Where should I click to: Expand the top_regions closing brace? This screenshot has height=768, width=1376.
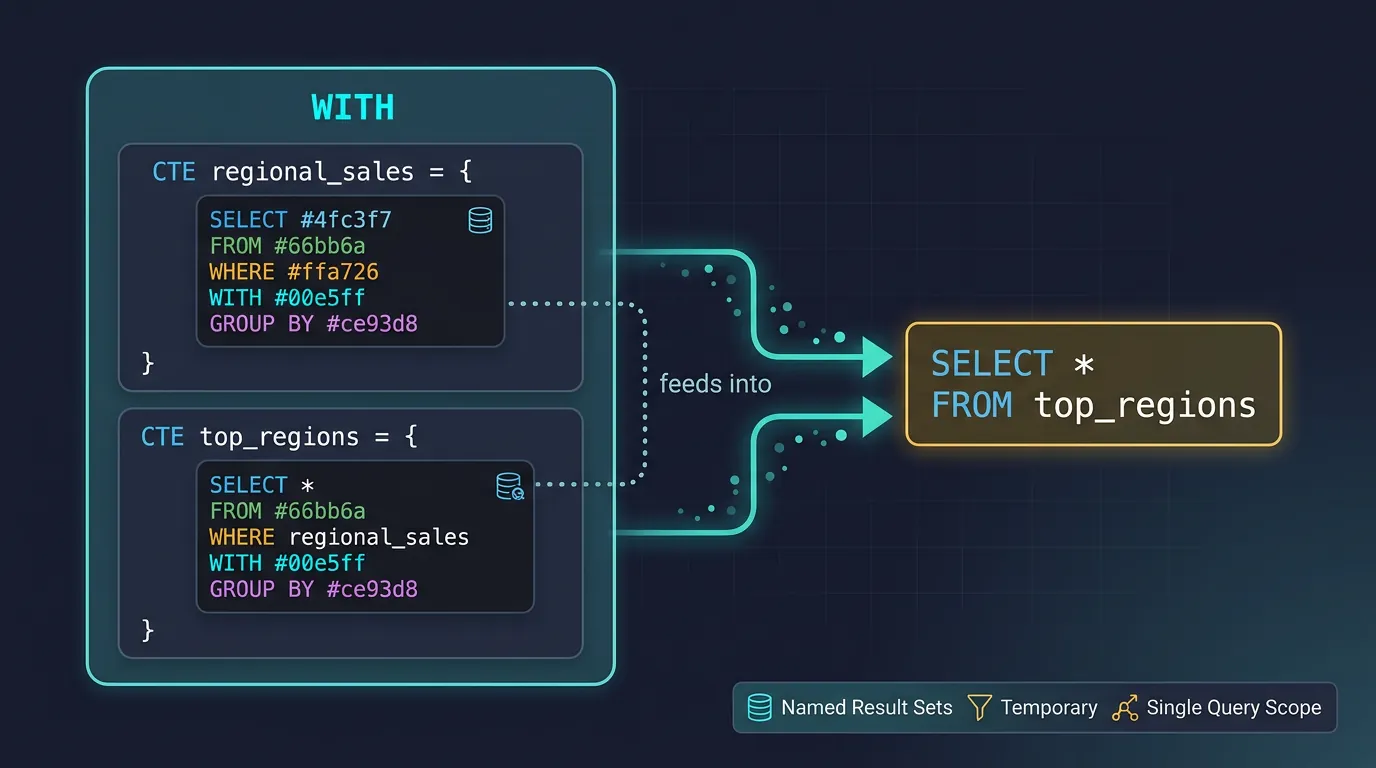click(x=147, y=630)
